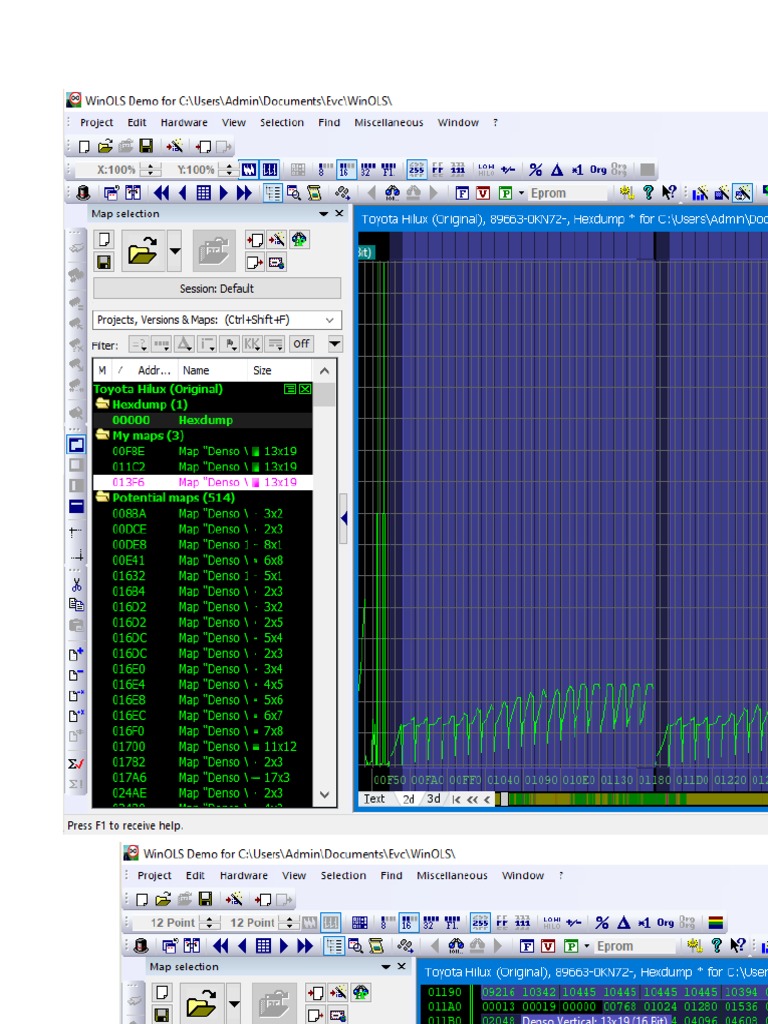Click large open folder button in upper Map selection
Viewport: 768px width, 1024px height.
[x=143, y=250]
